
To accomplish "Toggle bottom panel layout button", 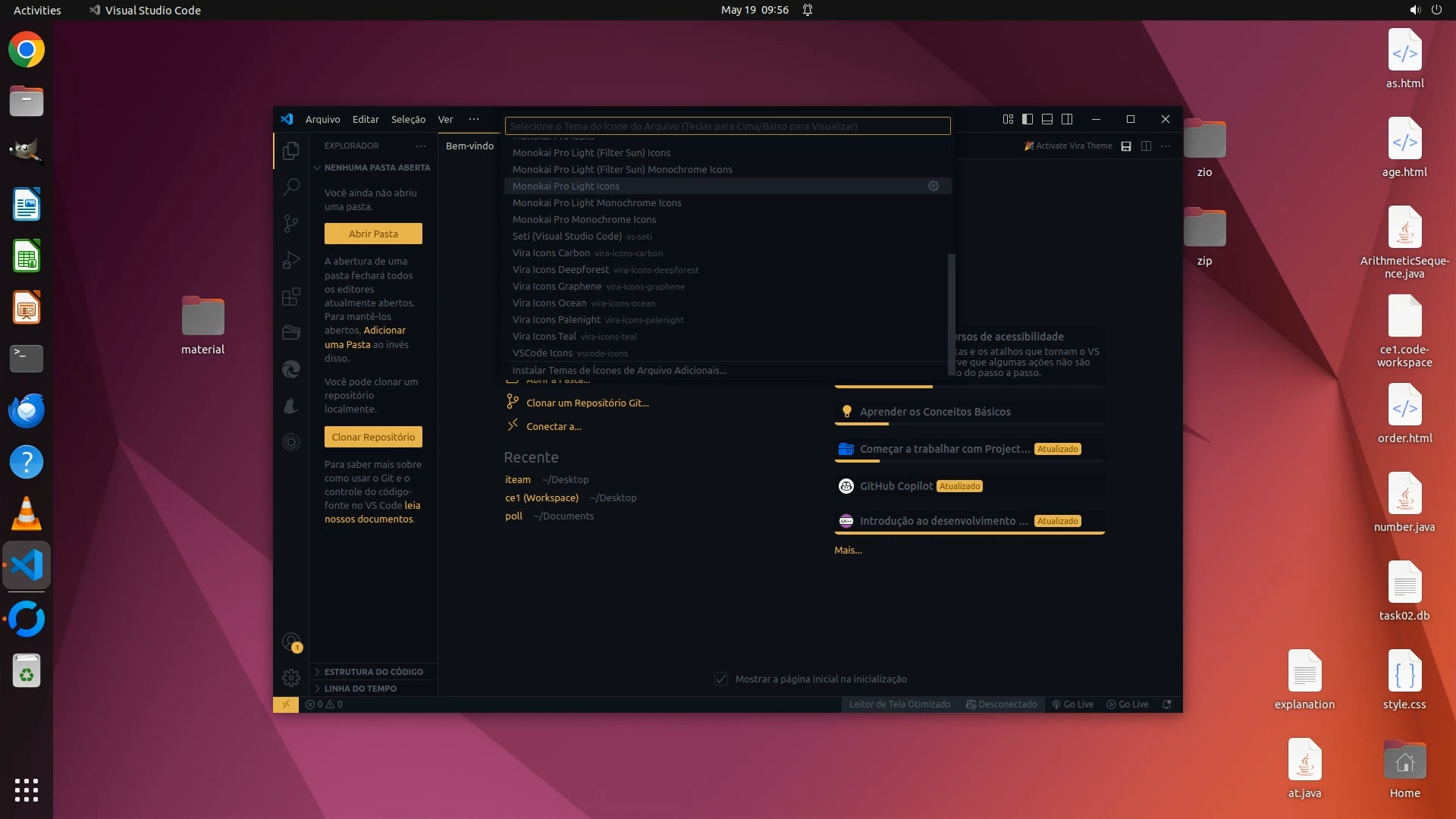I will (1047, 119).
